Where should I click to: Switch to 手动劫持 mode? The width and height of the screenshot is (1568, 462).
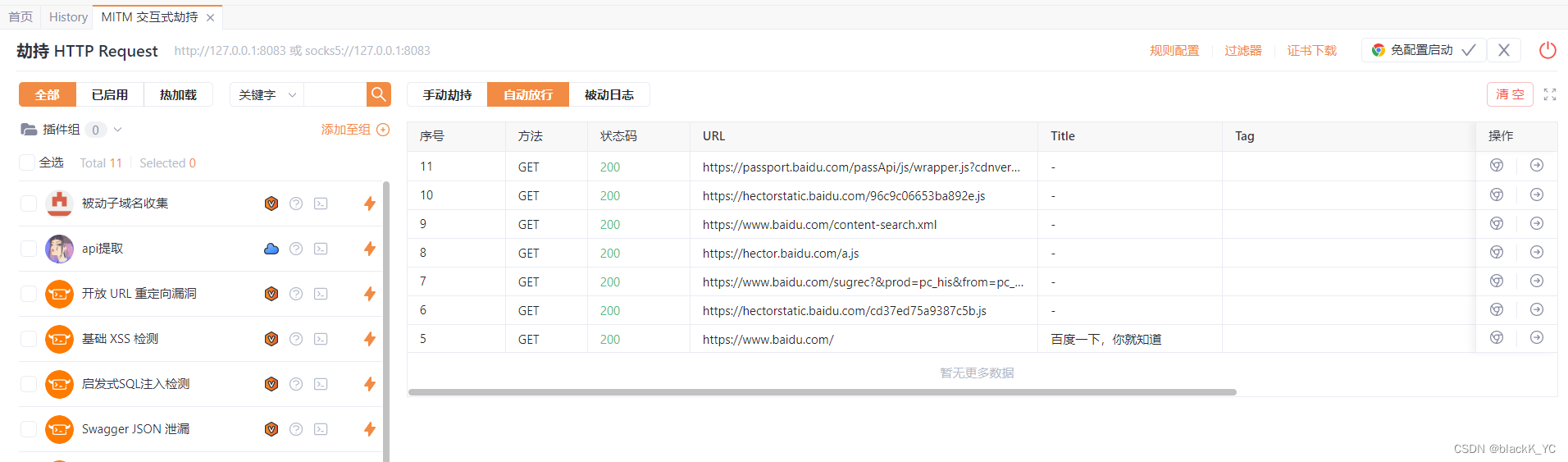[x=447, y=94]
